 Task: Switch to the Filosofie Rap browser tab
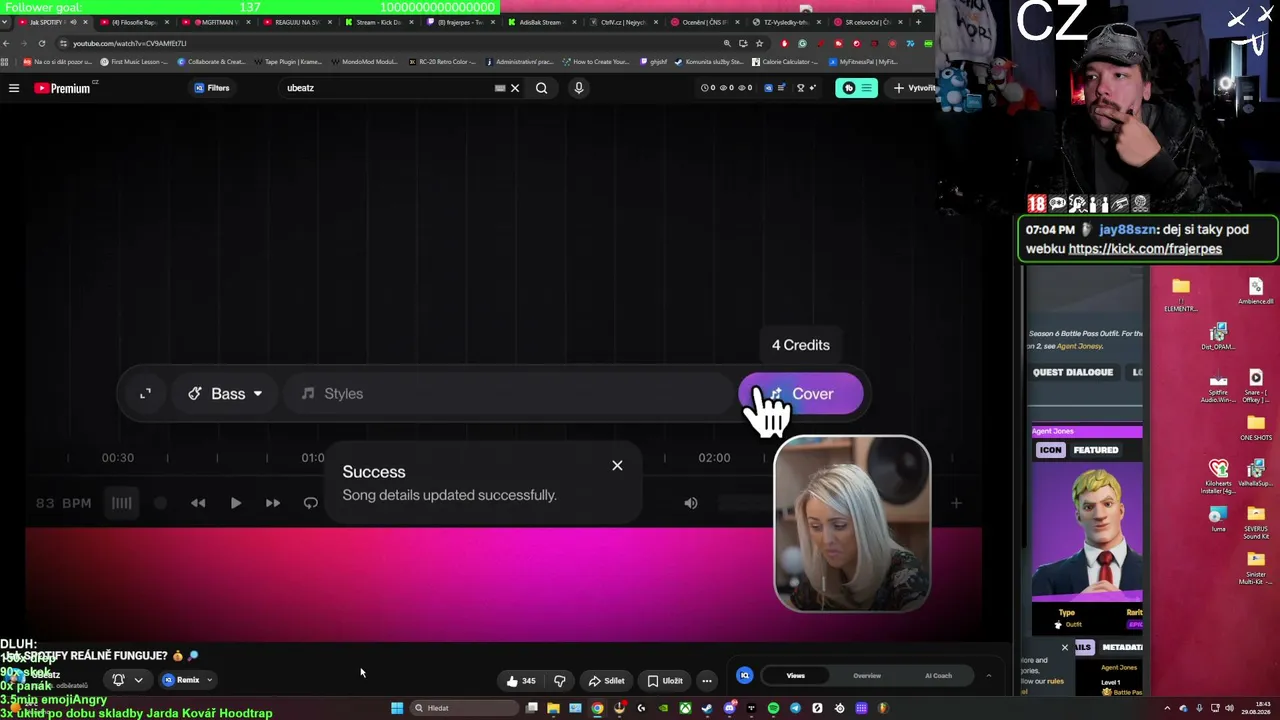pos(133,22)
